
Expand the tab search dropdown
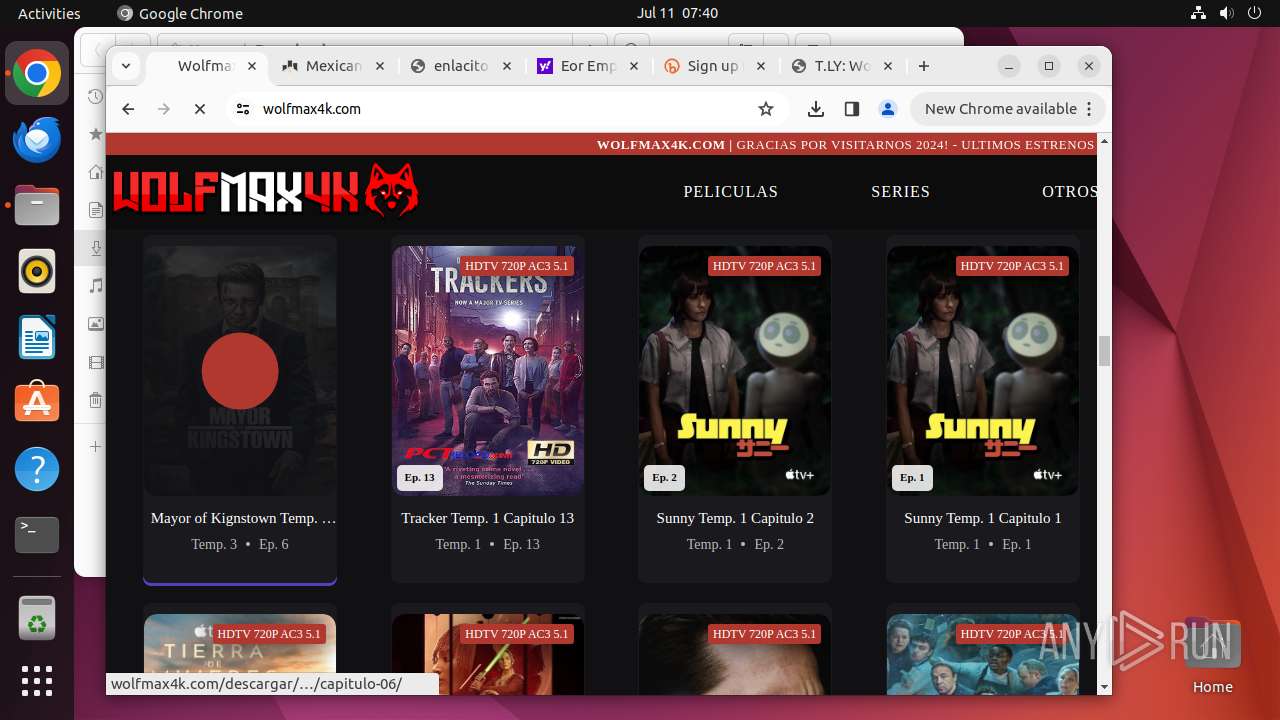[x=126, y=66]
